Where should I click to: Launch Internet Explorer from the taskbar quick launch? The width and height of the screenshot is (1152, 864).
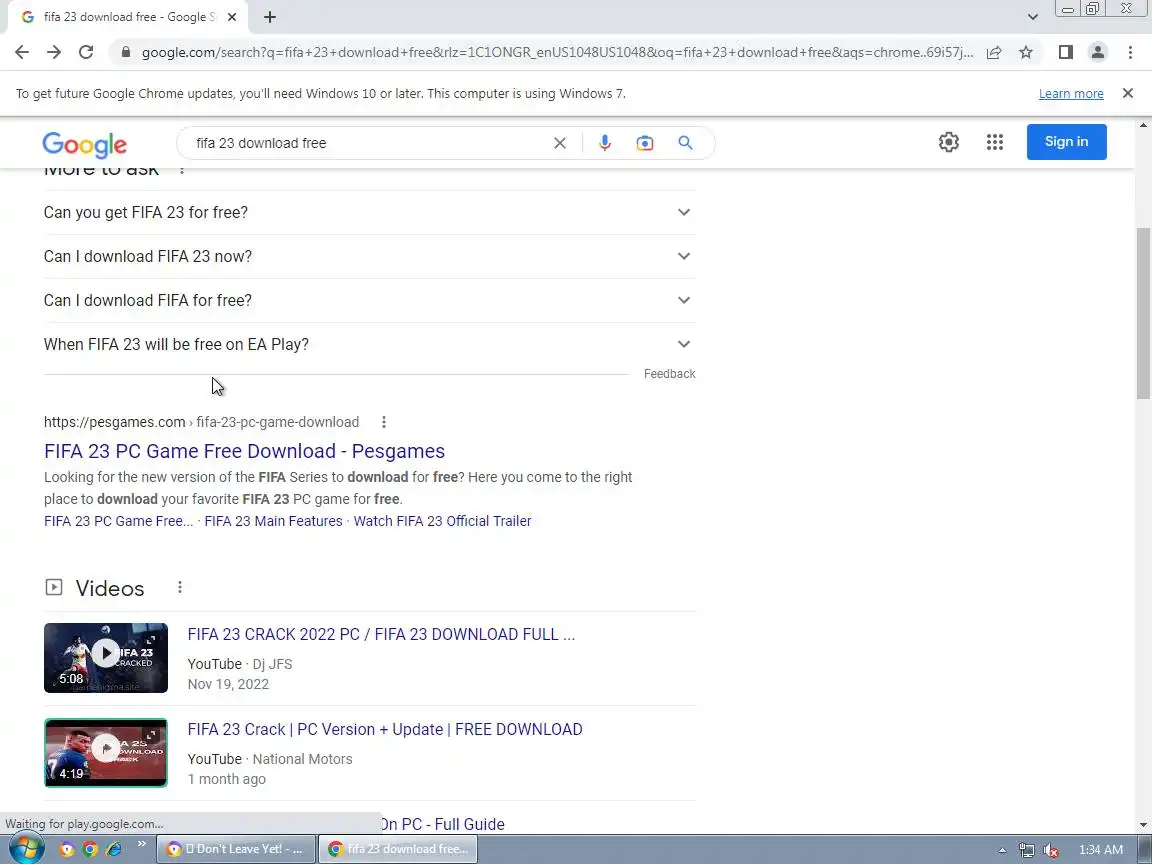(x=114, y=849)
